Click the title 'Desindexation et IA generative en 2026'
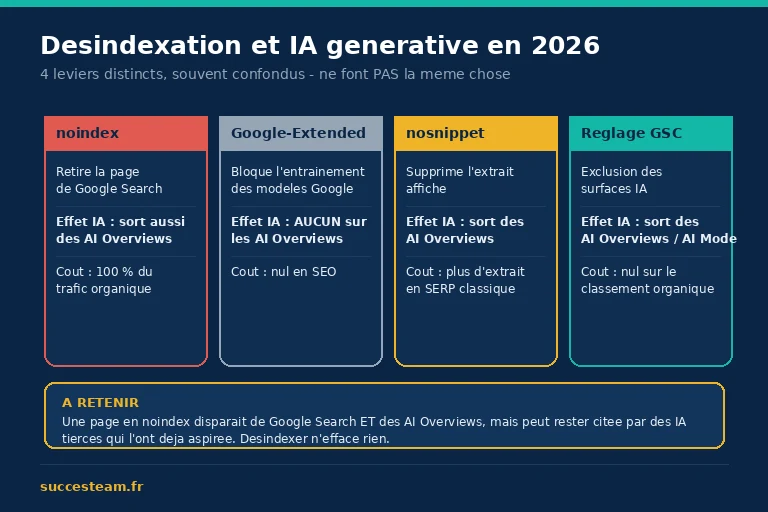The height and width of the screenshot is (512, 768). (x=320, y=46)
